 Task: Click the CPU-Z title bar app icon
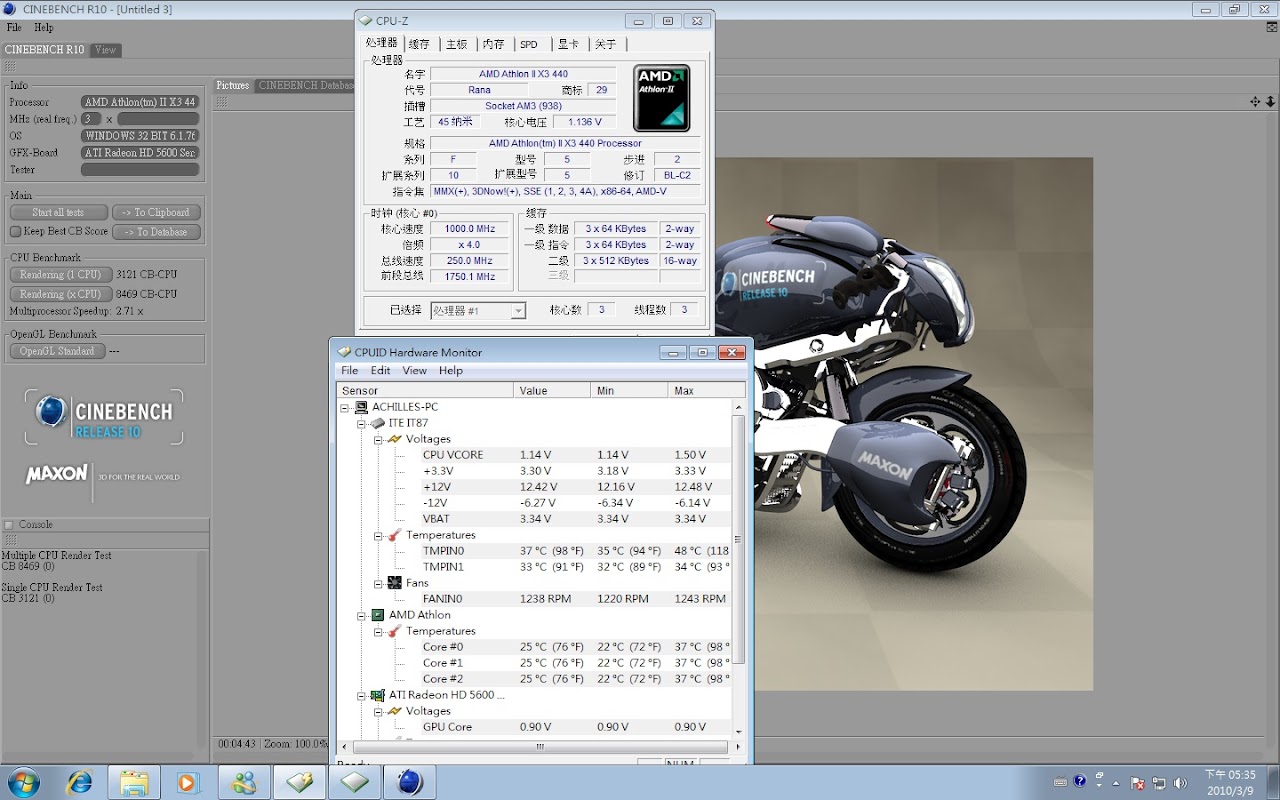[x=366, y=20]
